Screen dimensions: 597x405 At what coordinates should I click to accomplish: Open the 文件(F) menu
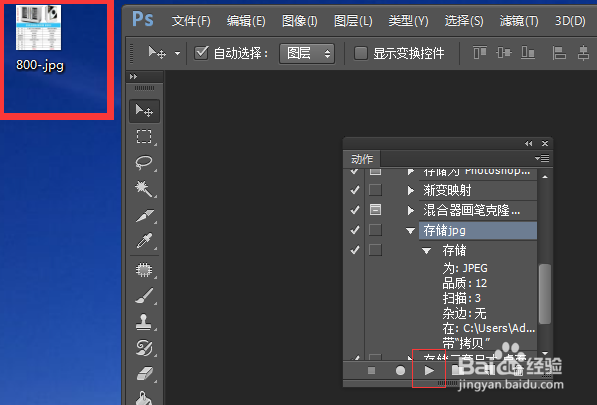coord(191,21)
